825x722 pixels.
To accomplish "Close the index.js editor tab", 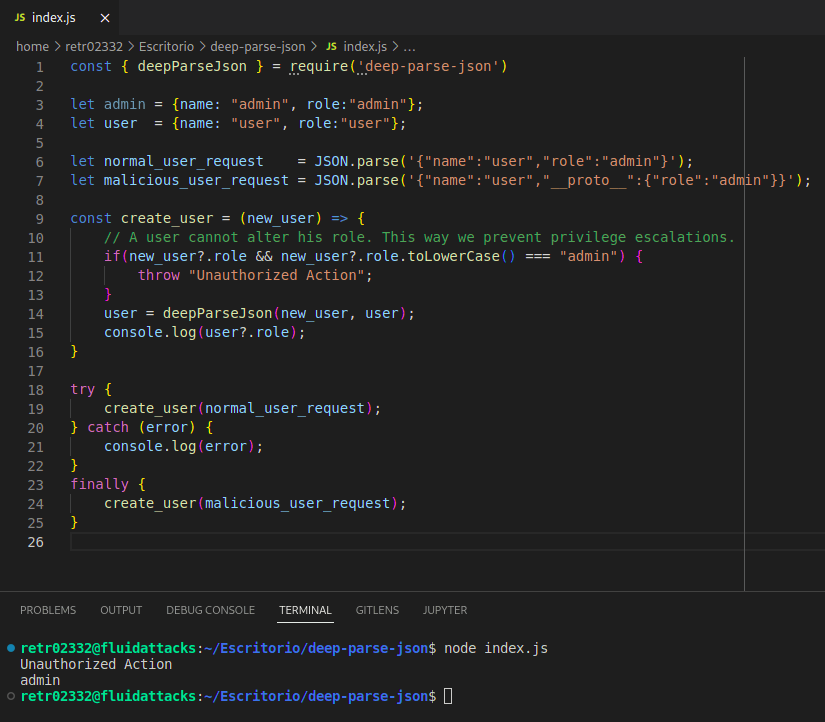I will [x=105, y=18].
